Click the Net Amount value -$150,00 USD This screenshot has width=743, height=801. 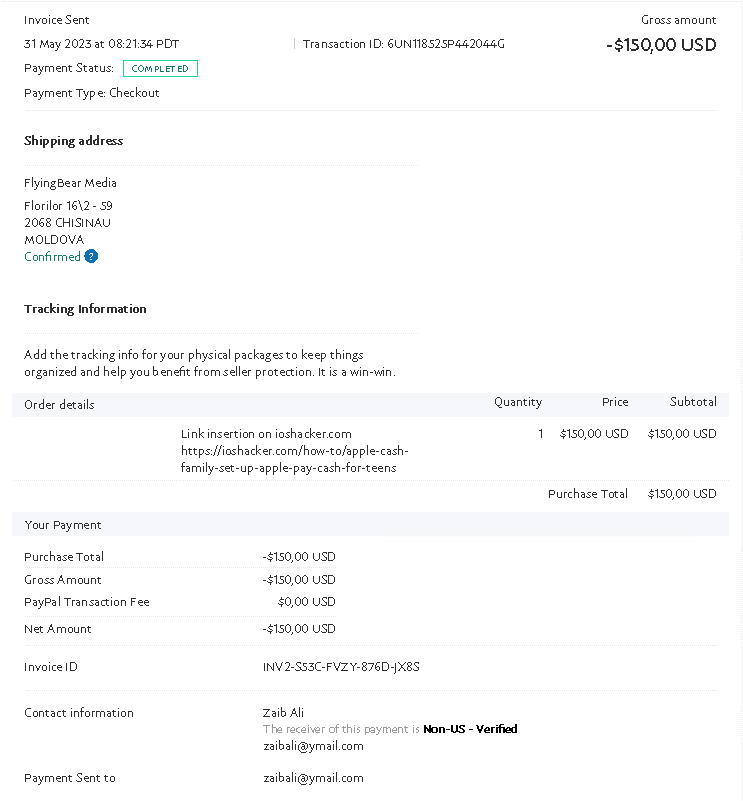299,629
